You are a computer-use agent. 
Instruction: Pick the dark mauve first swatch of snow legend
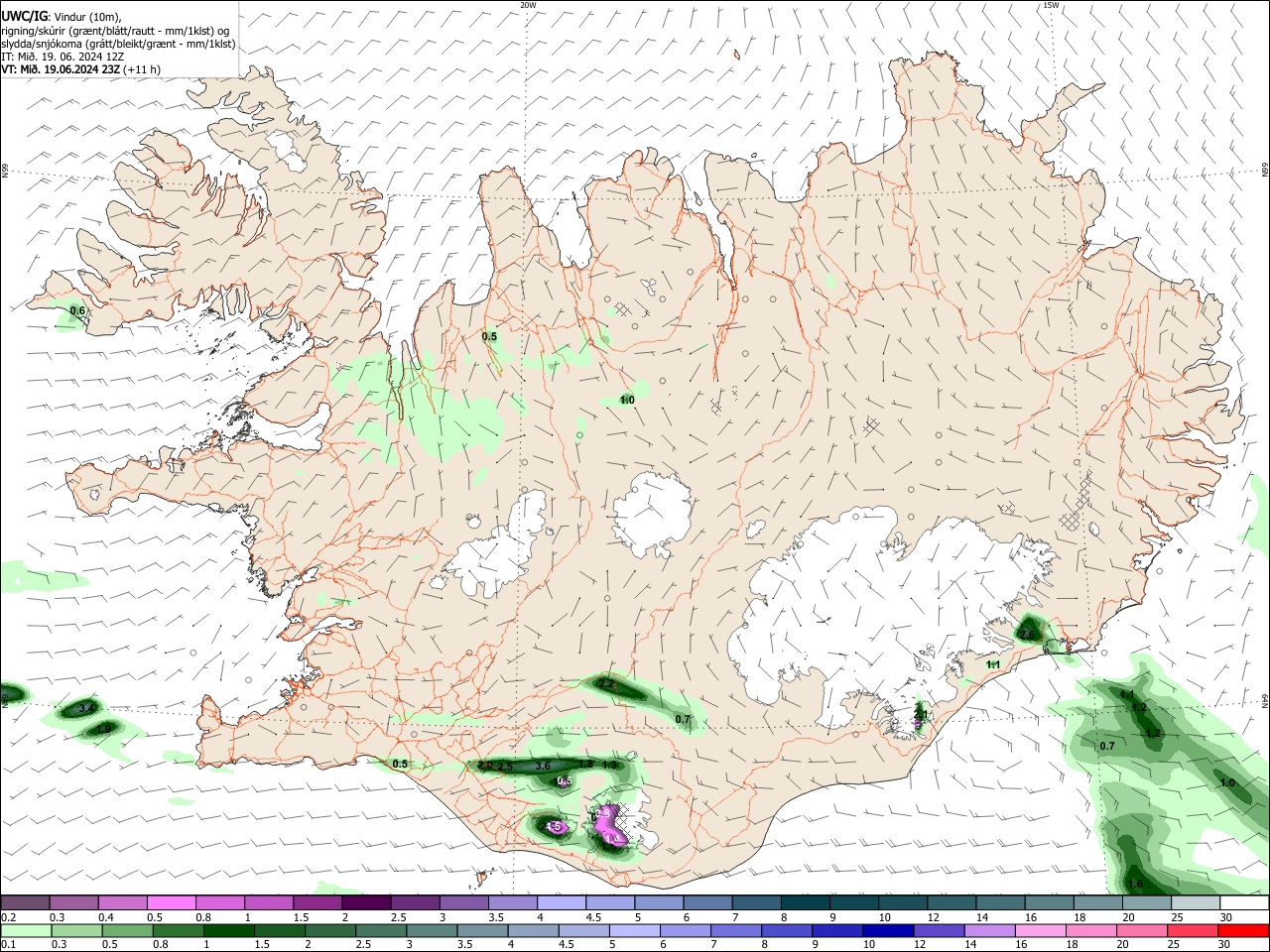[25, 903]
